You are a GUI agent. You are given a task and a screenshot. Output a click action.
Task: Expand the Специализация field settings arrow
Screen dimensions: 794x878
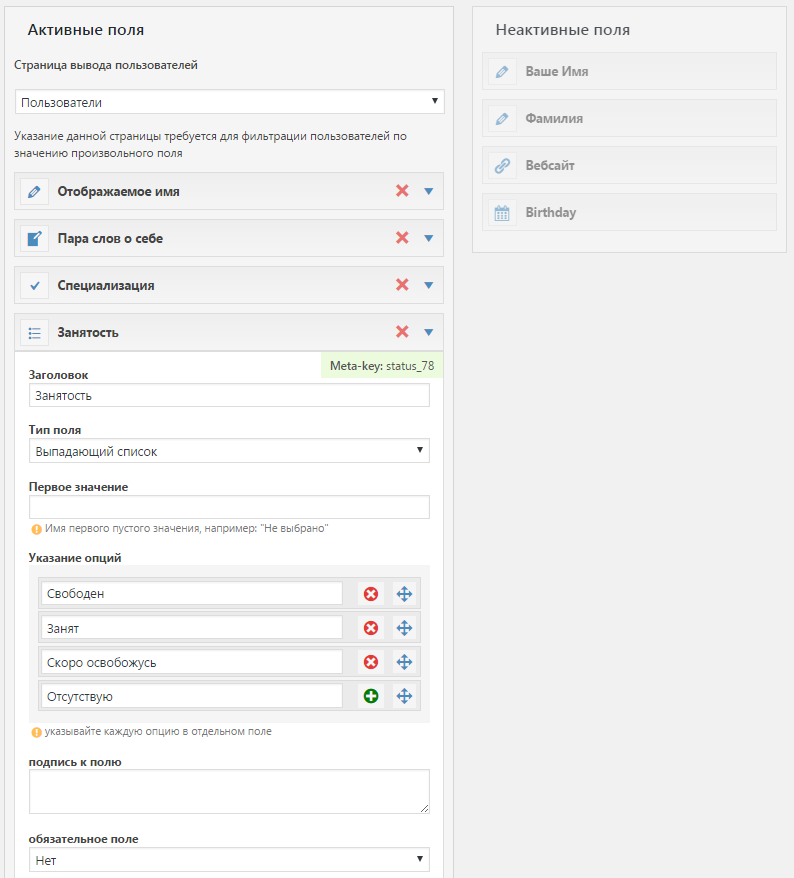(x=429, y=286)
